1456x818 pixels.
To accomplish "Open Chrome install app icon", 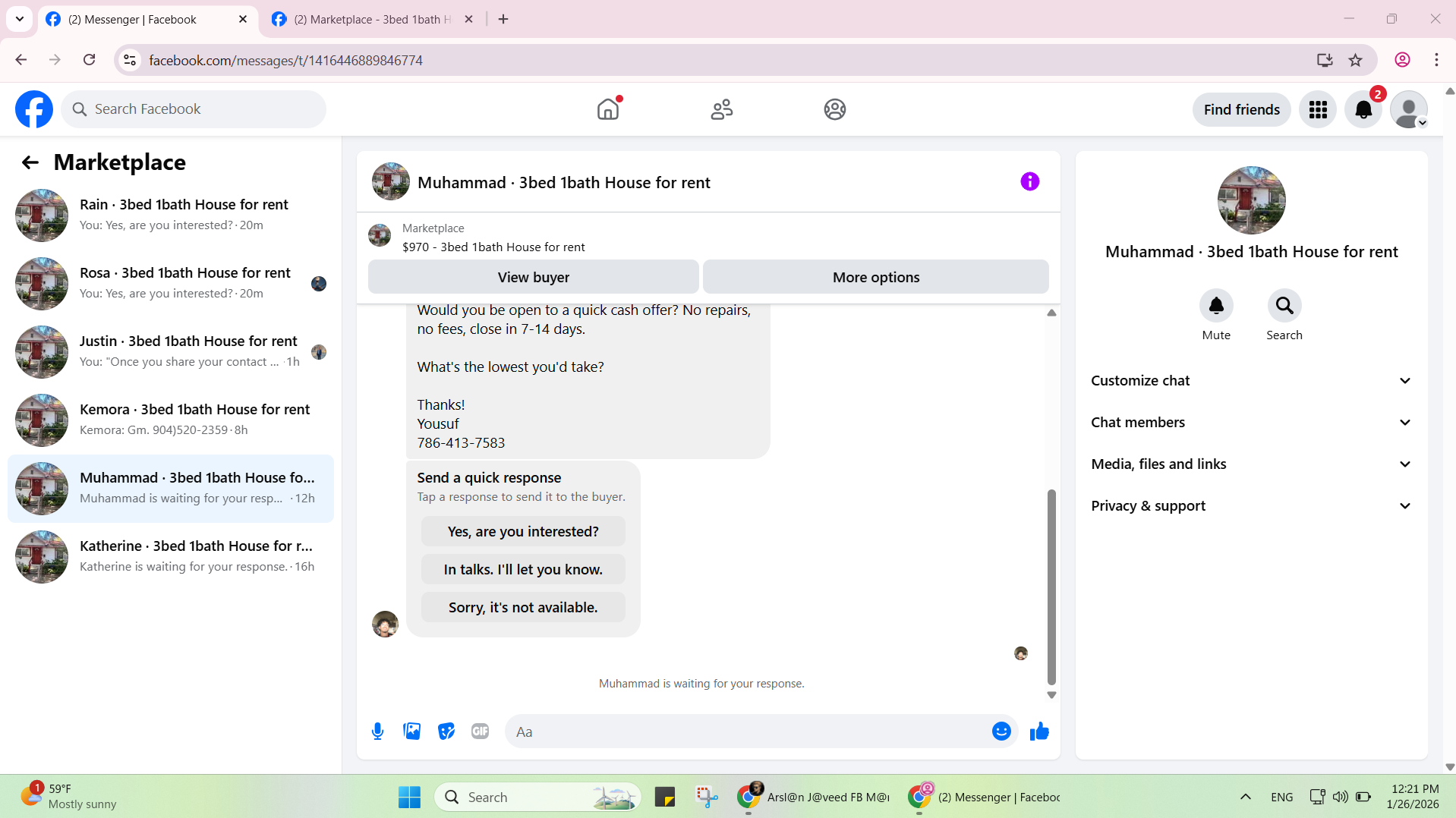I will [1325, 60].
